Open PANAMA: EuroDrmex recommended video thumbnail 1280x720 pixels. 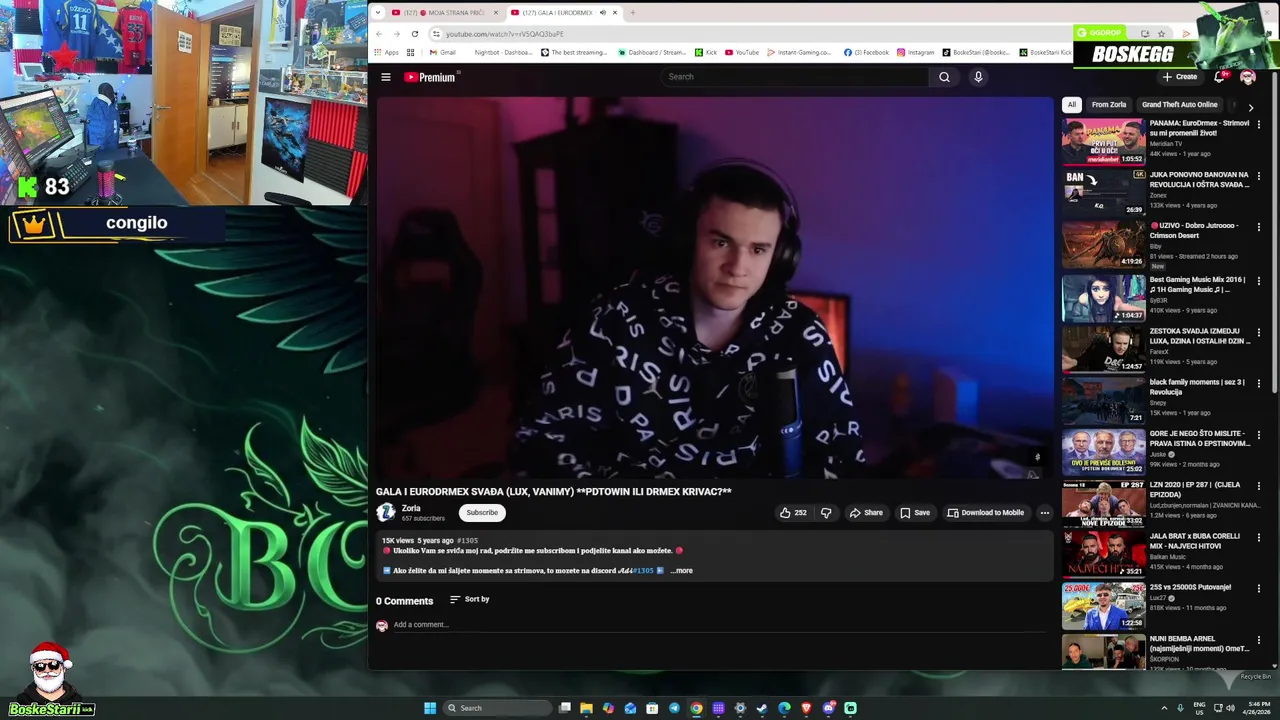click(x=1103, y=142)
